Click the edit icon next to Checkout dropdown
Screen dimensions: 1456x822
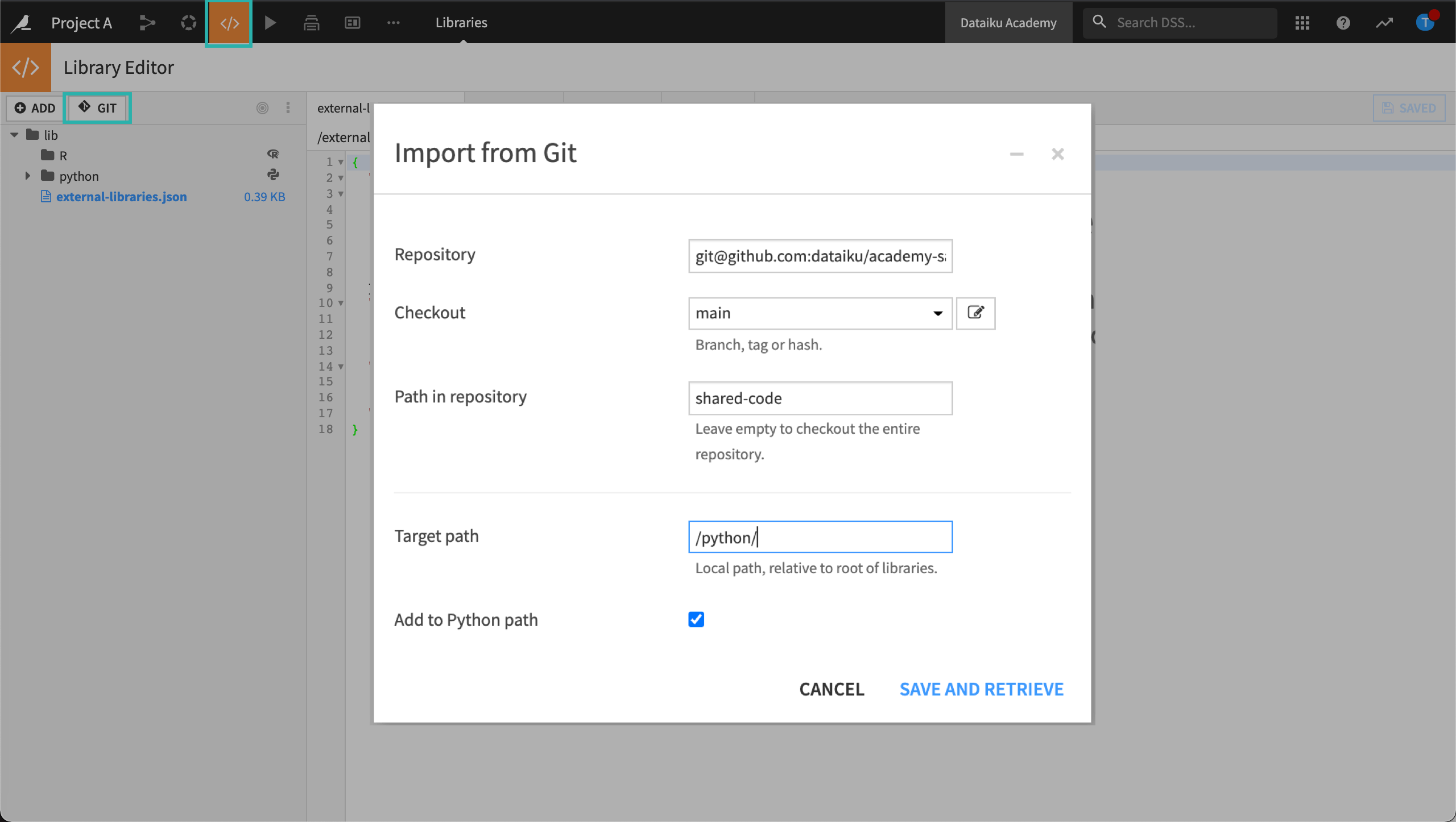(975, 312)
